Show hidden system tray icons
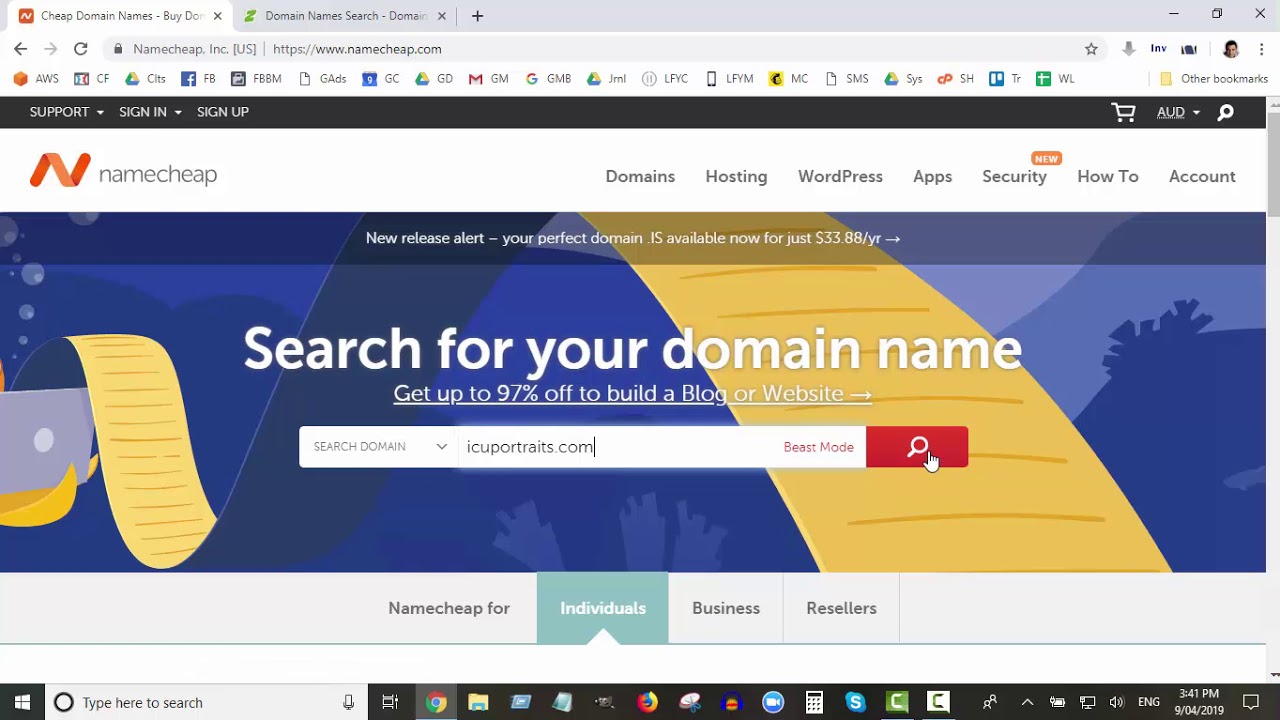 point(1027,702)
